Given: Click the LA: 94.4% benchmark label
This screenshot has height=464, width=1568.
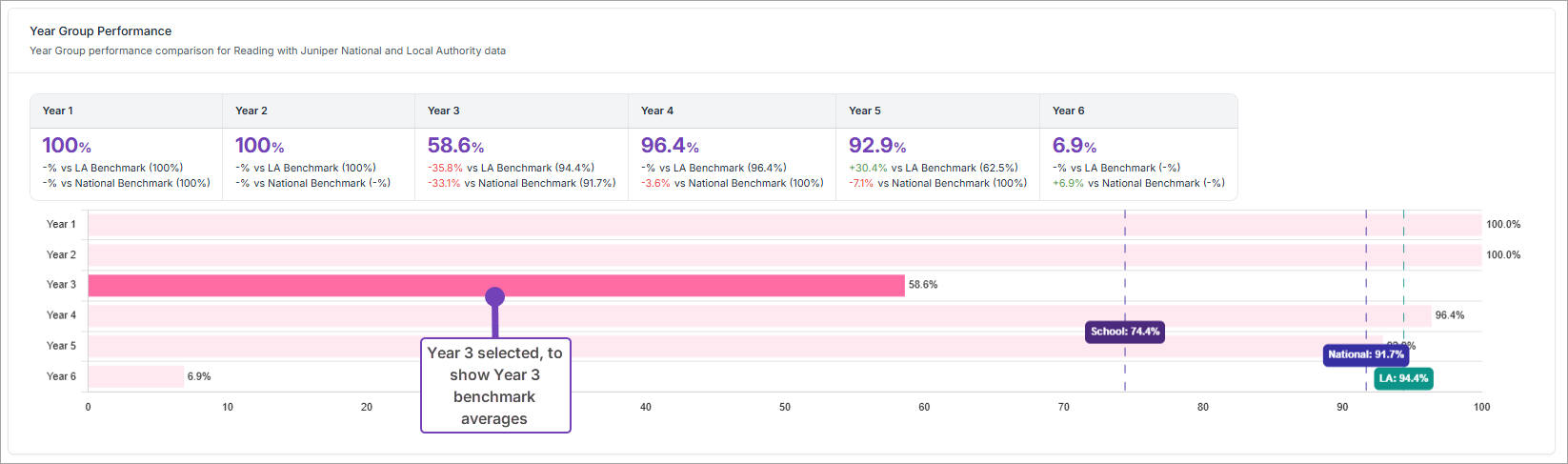Looking at the screenshot, I should 1403,378.
